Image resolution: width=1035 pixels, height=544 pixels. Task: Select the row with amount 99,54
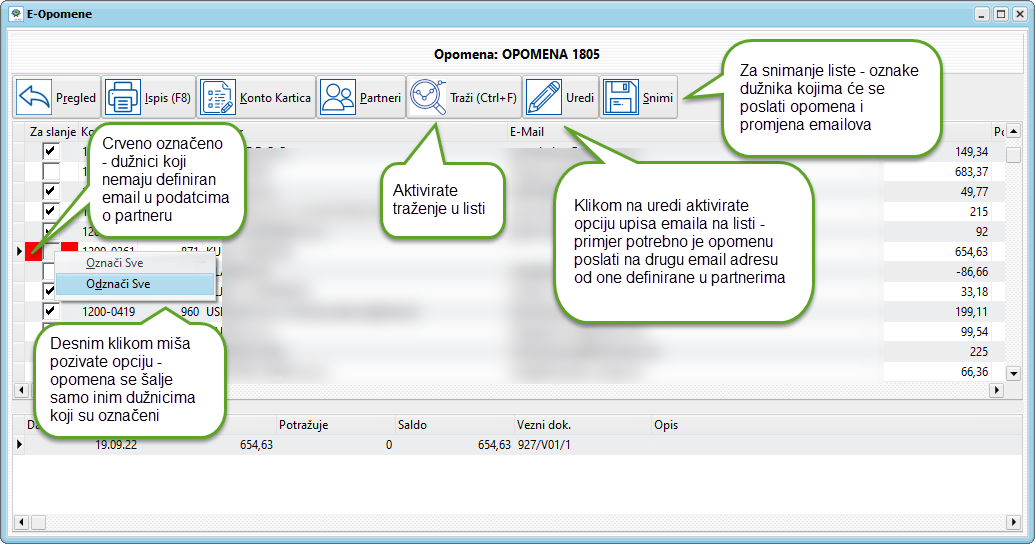(x=508, y=331)
